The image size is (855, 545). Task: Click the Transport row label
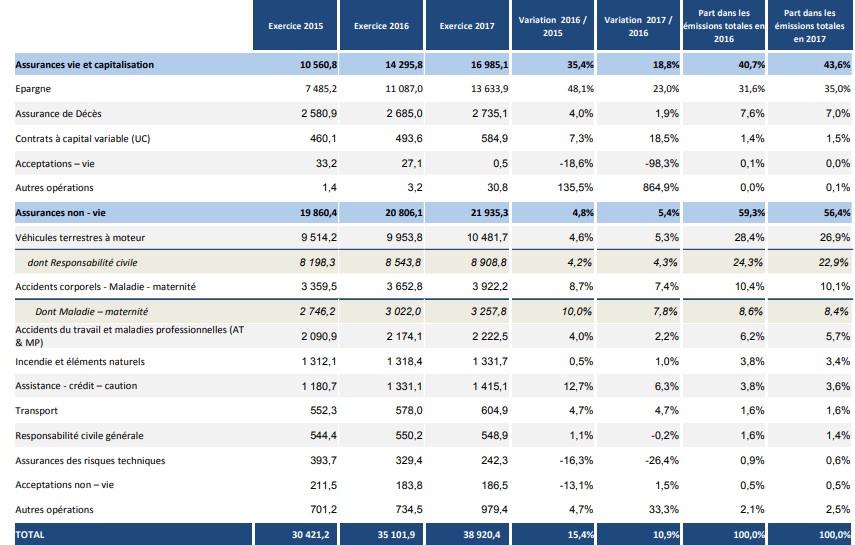37,410
